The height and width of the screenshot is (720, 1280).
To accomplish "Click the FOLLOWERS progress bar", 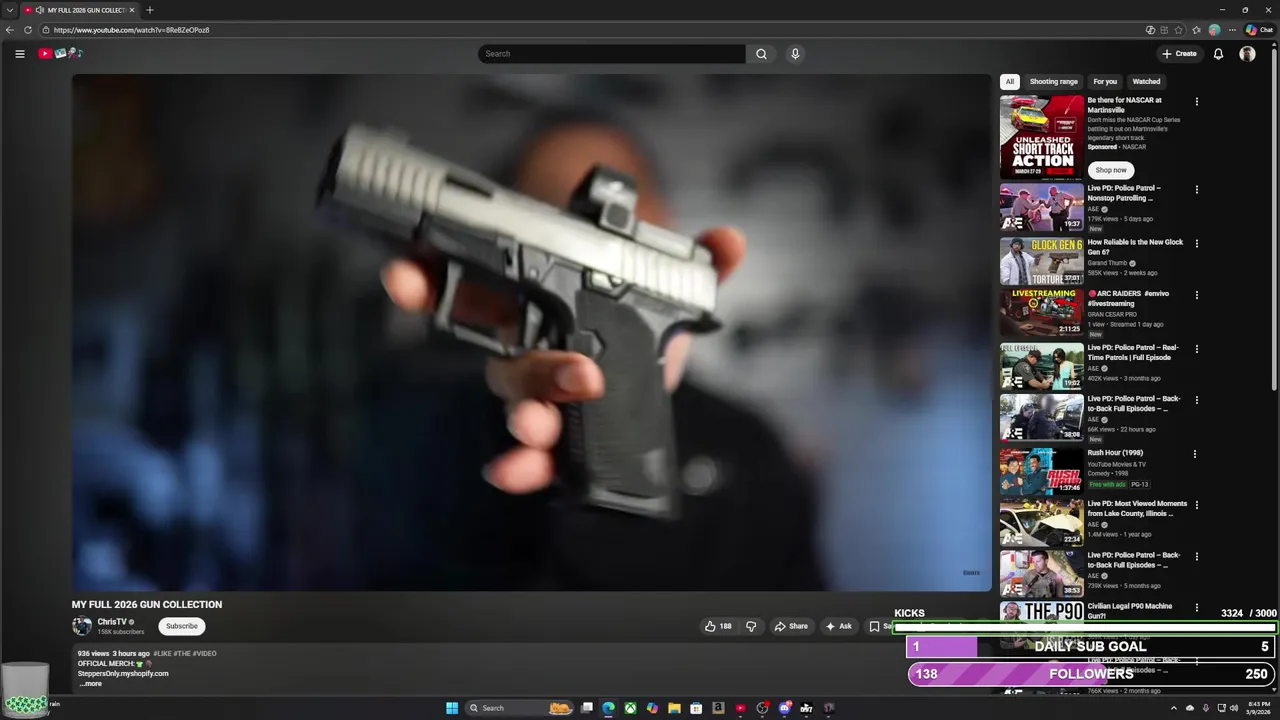I will point(1091,674).
